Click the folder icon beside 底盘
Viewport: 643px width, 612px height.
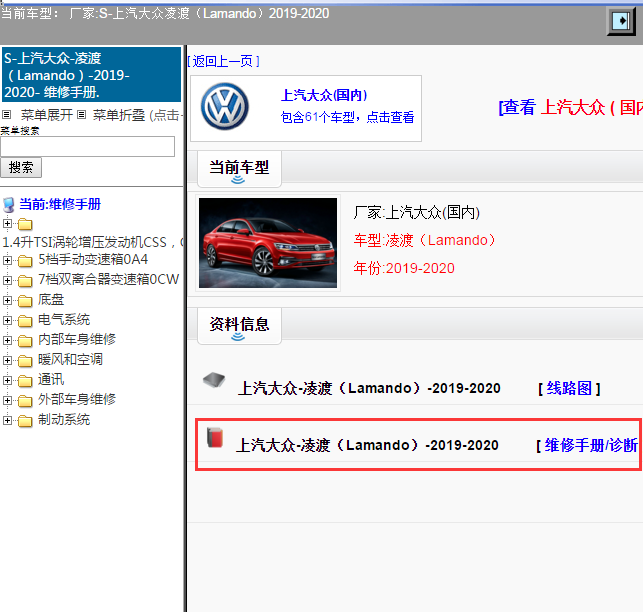pyautogui.click(x=25, y=301)
